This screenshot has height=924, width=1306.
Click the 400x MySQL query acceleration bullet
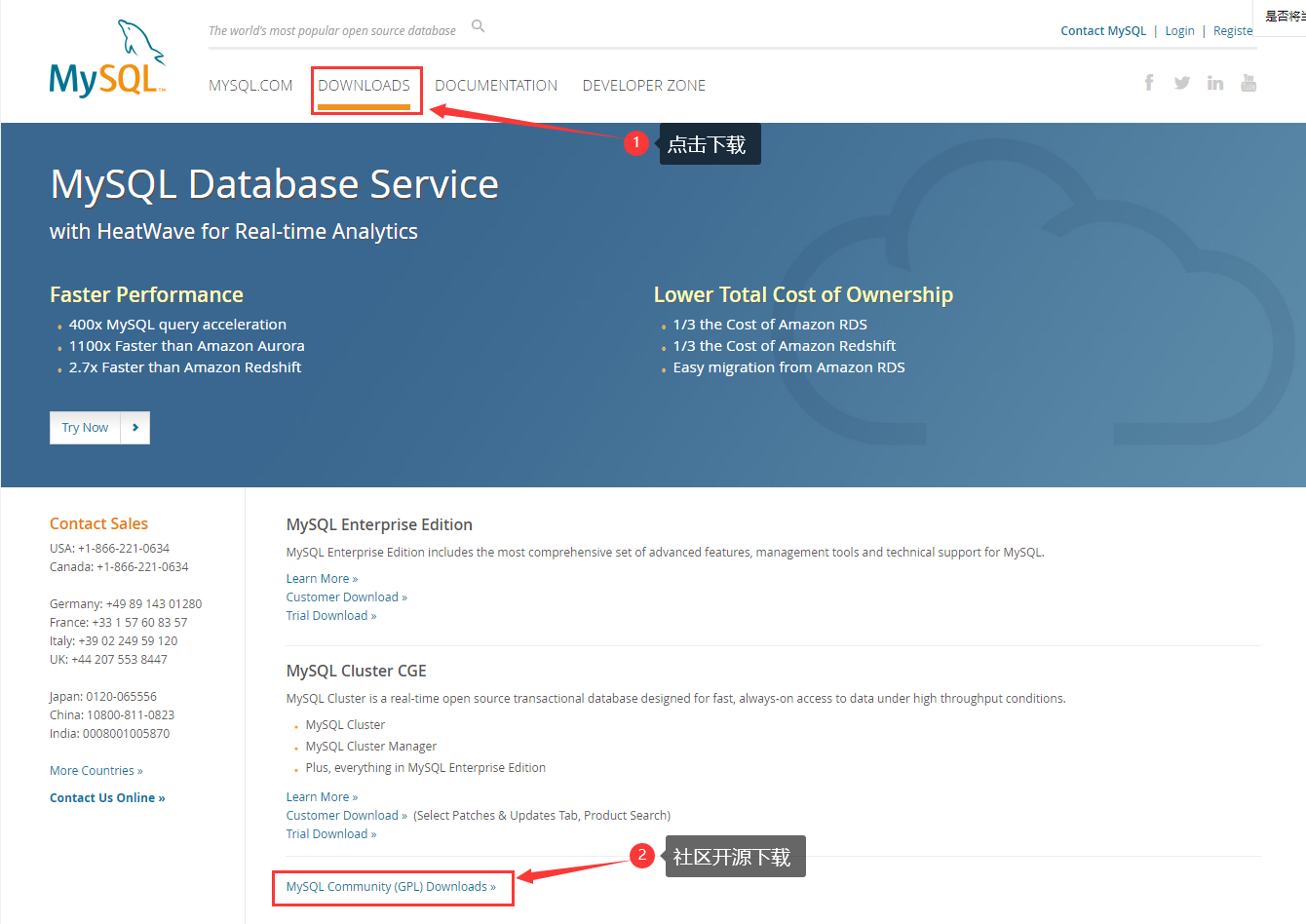point(177,325)
